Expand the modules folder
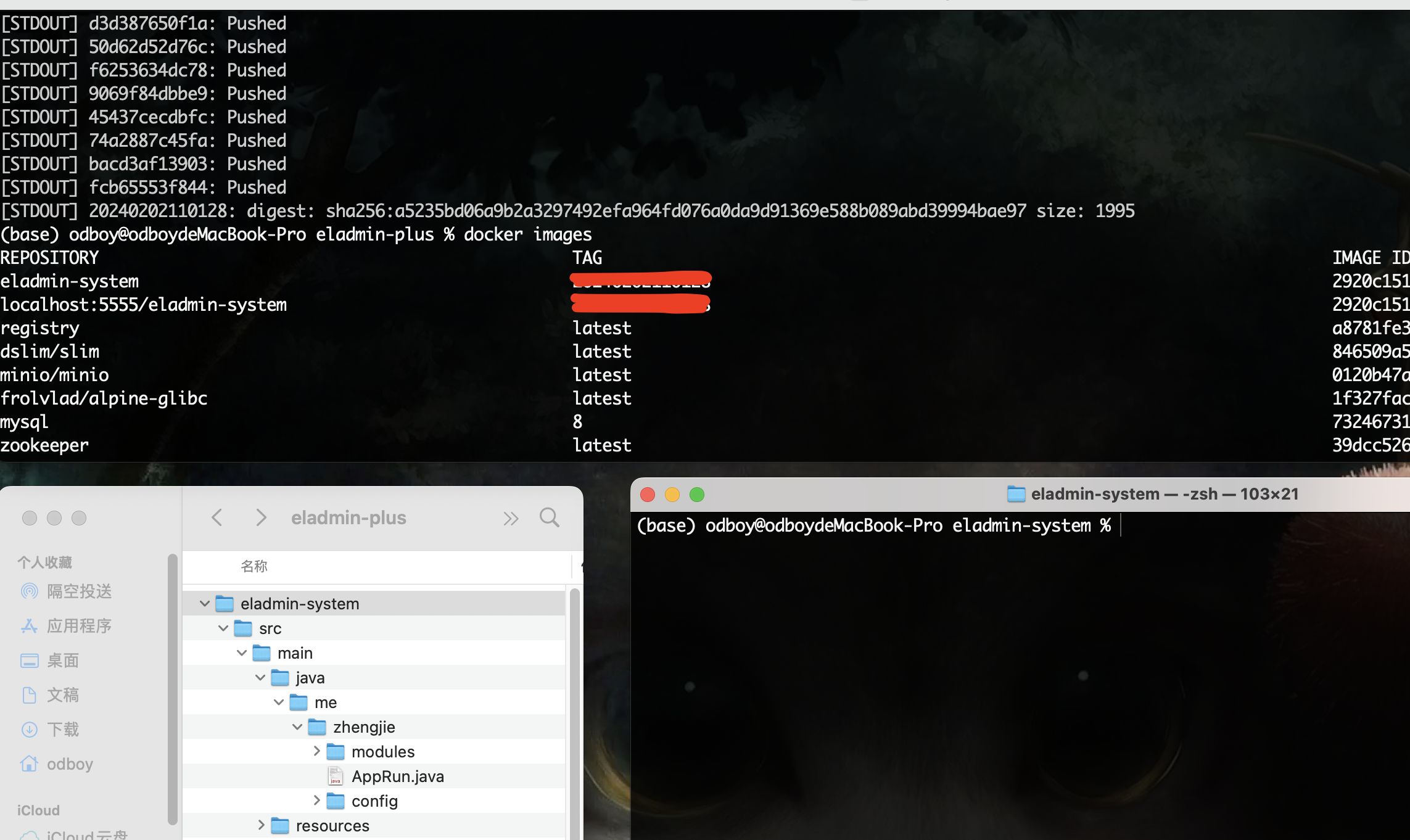1410x840 pixels. (x=316, y=751)
